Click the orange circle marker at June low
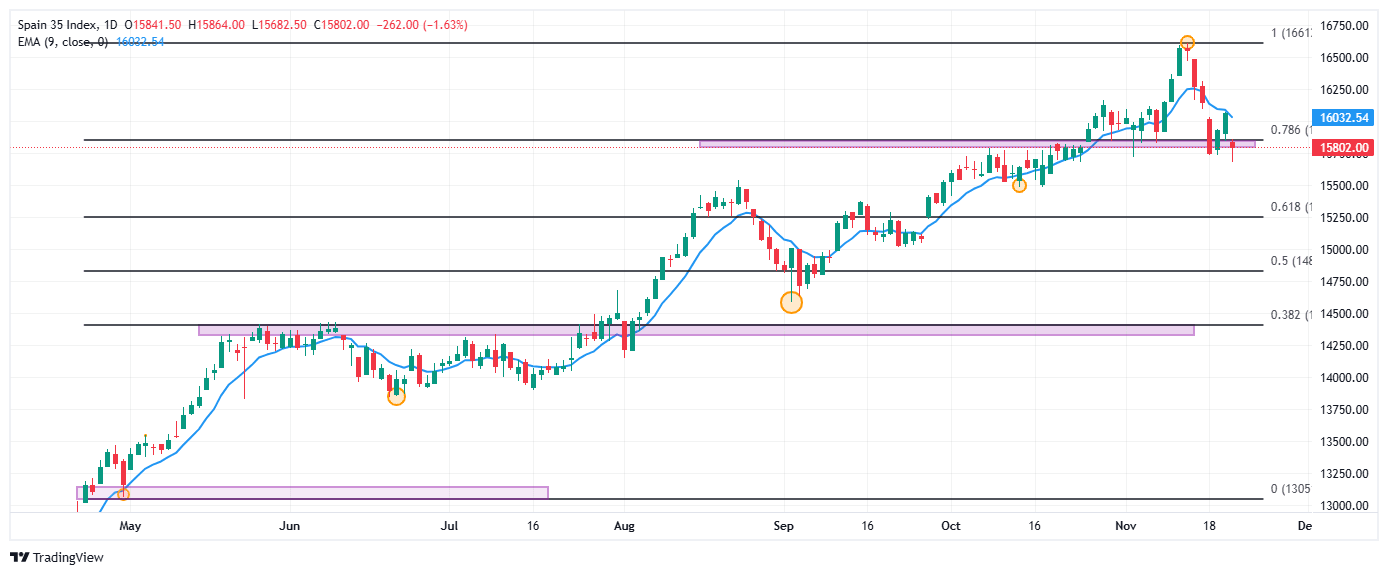This screenshot has height=575, width=1388. [396, 397]
